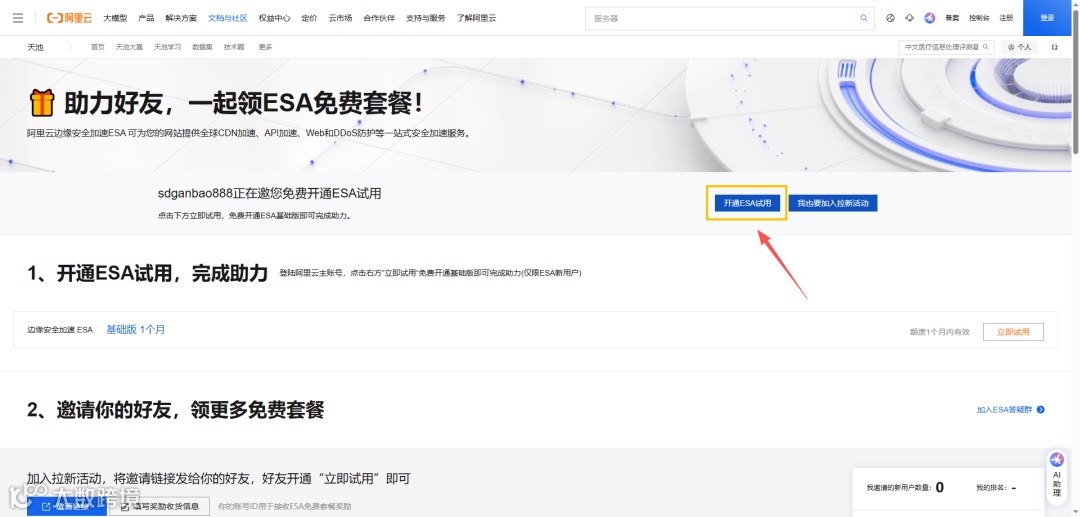Click the 立即试用 button
Screen dimensions: 1080x517
coord(1013,331)
